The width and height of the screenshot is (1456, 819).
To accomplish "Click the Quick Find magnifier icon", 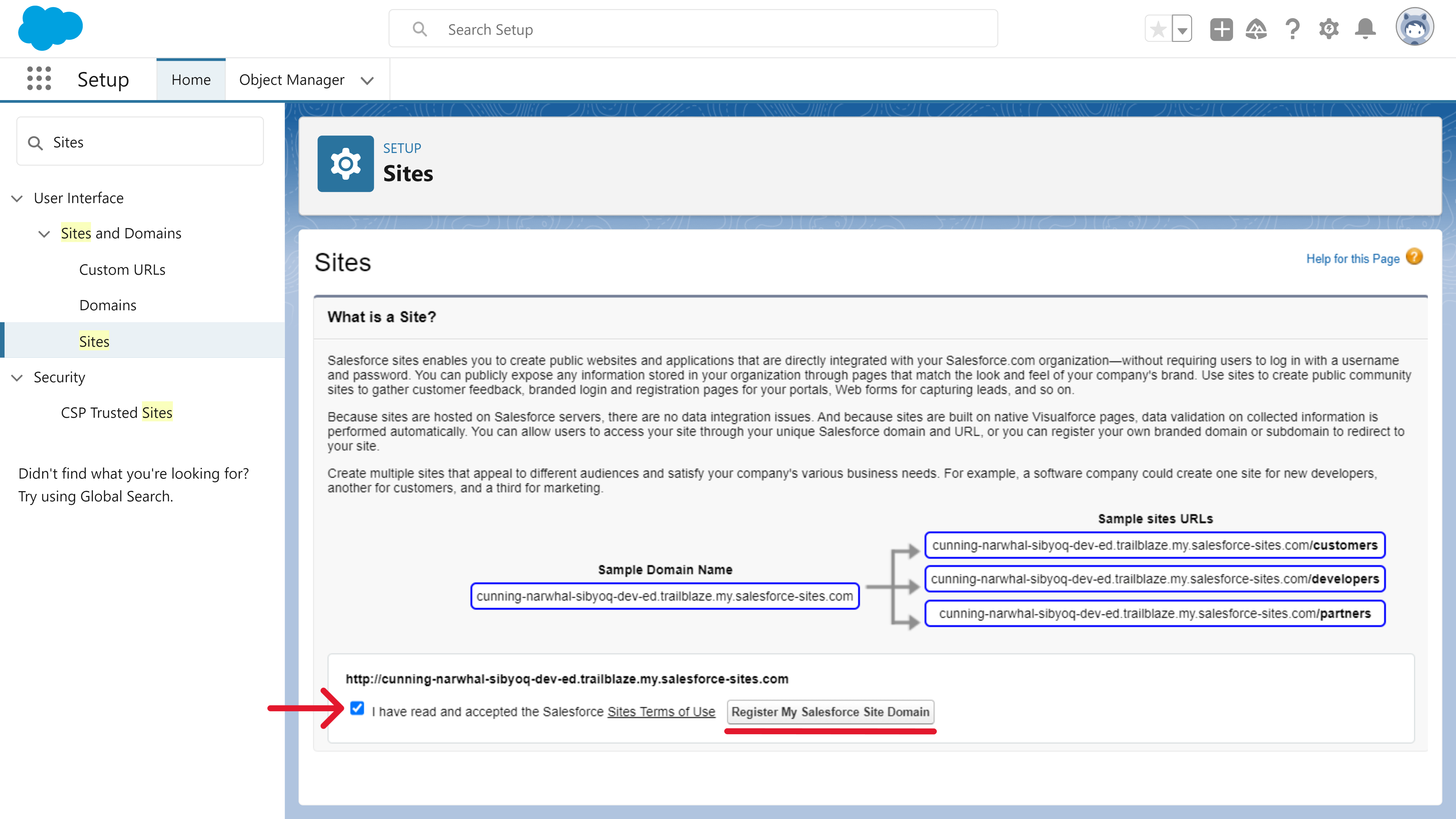I will (x=35, y=143).
